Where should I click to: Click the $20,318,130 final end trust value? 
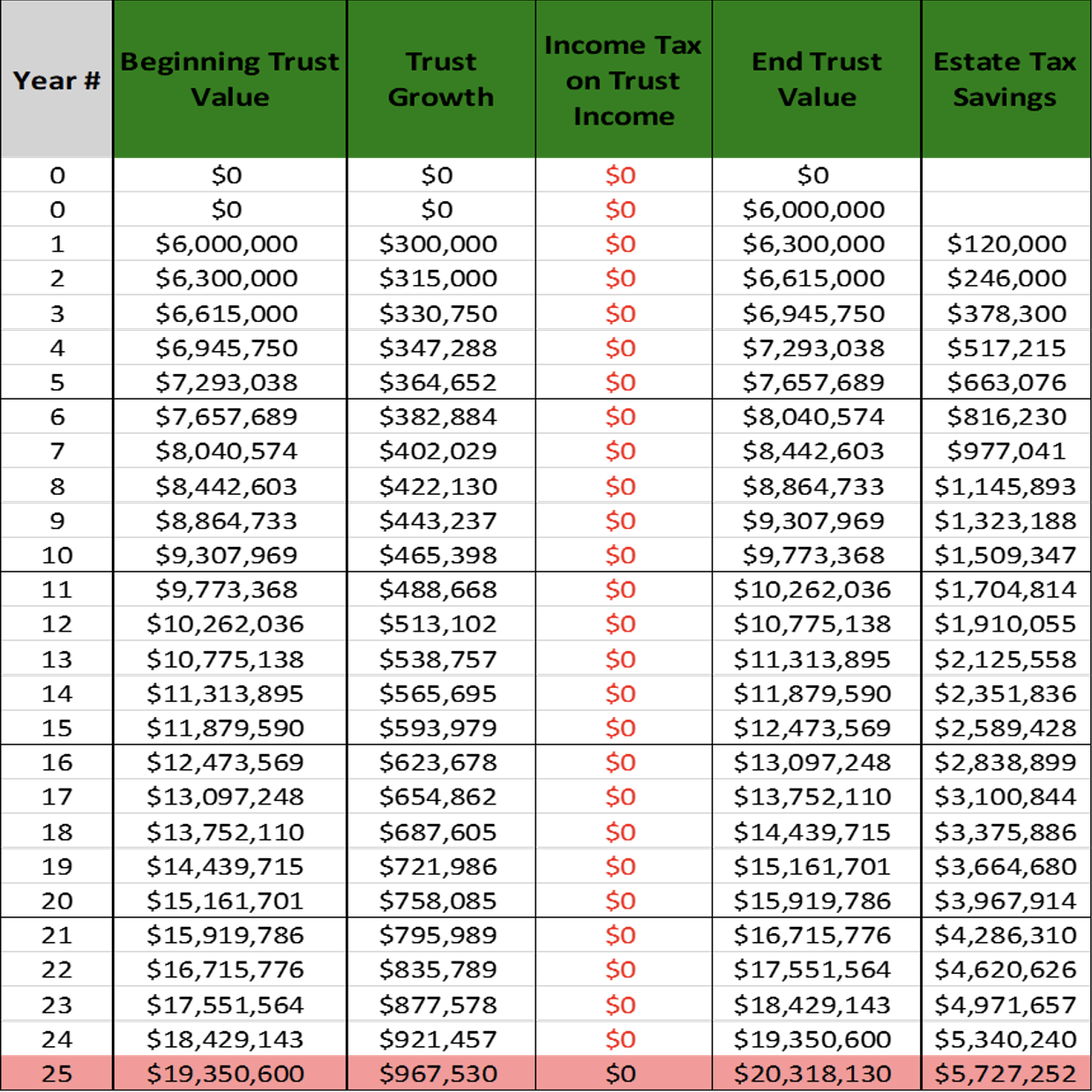tap(817, 1073)
